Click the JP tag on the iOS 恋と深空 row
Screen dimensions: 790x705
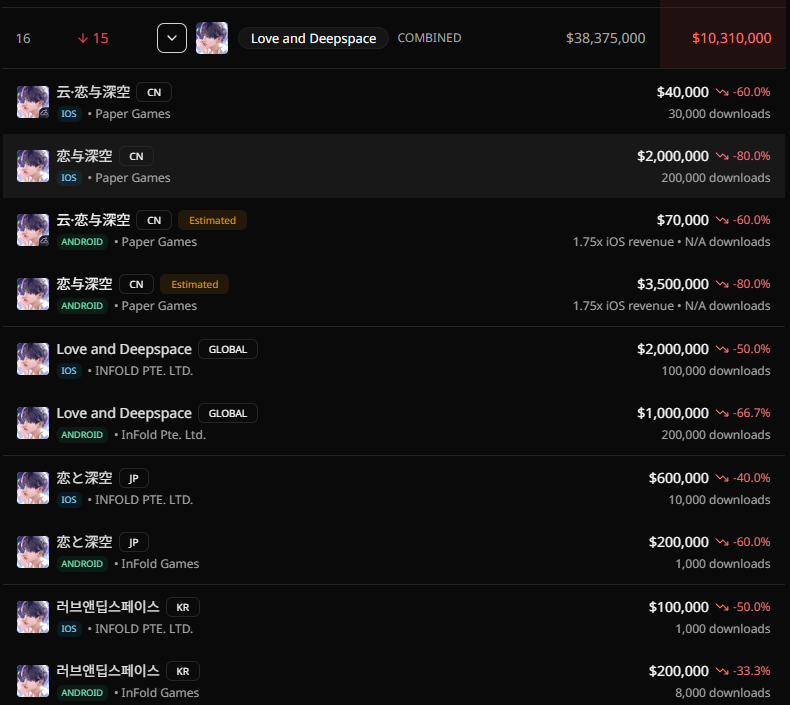click(x=134, y=478)
